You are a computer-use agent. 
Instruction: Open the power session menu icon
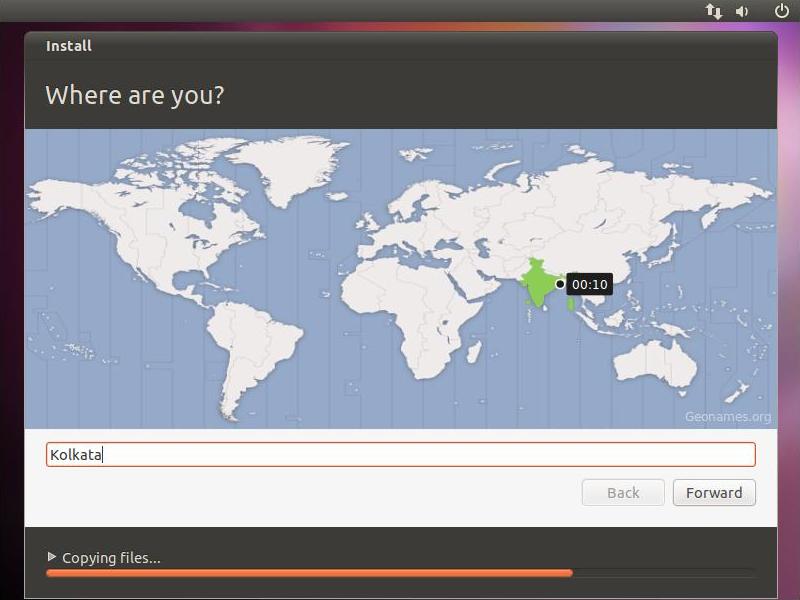click(782, 11)
